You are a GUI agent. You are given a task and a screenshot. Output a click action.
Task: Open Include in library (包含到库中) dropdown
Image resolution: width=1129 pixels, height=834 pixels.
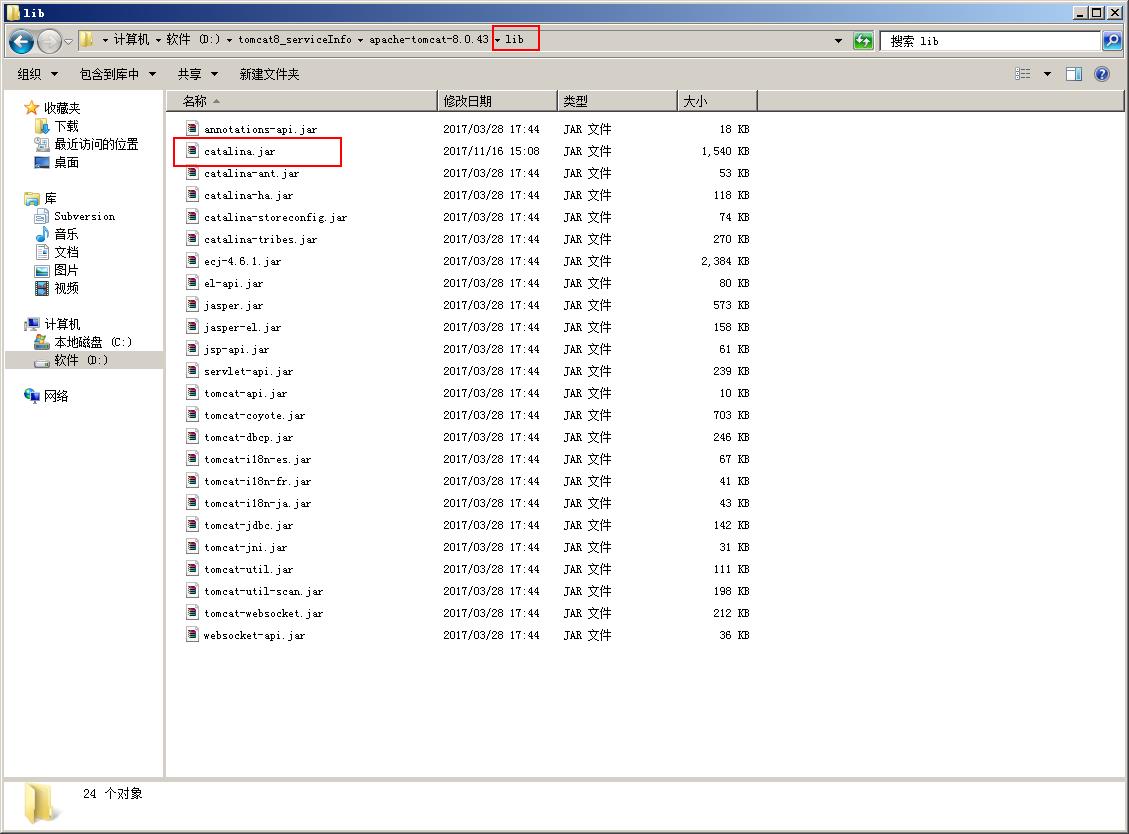pyautogui.click(x=118, y=74)
